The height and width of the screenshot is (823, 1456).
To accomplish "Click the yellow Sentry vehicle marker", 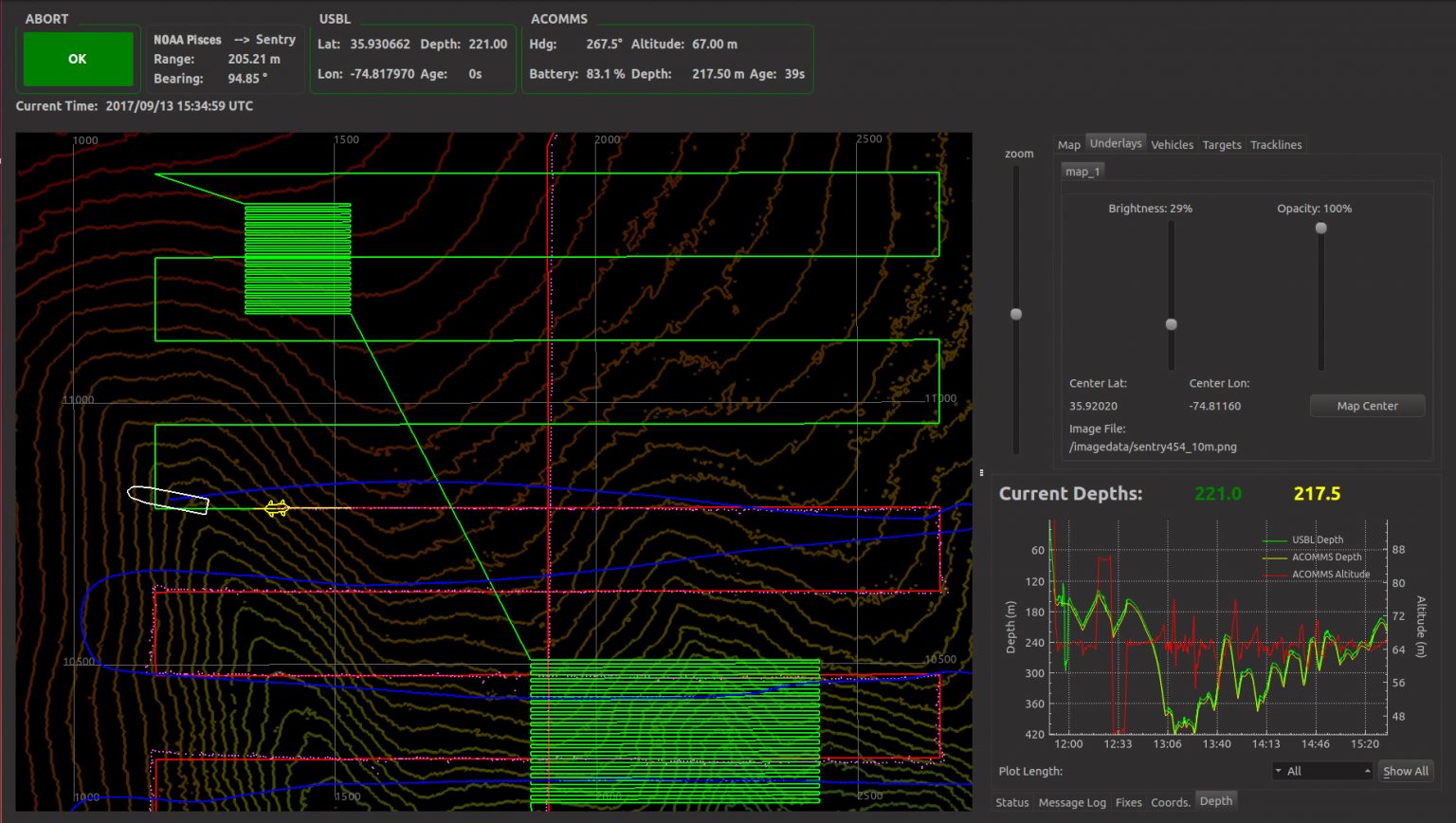I will [276, 509].
